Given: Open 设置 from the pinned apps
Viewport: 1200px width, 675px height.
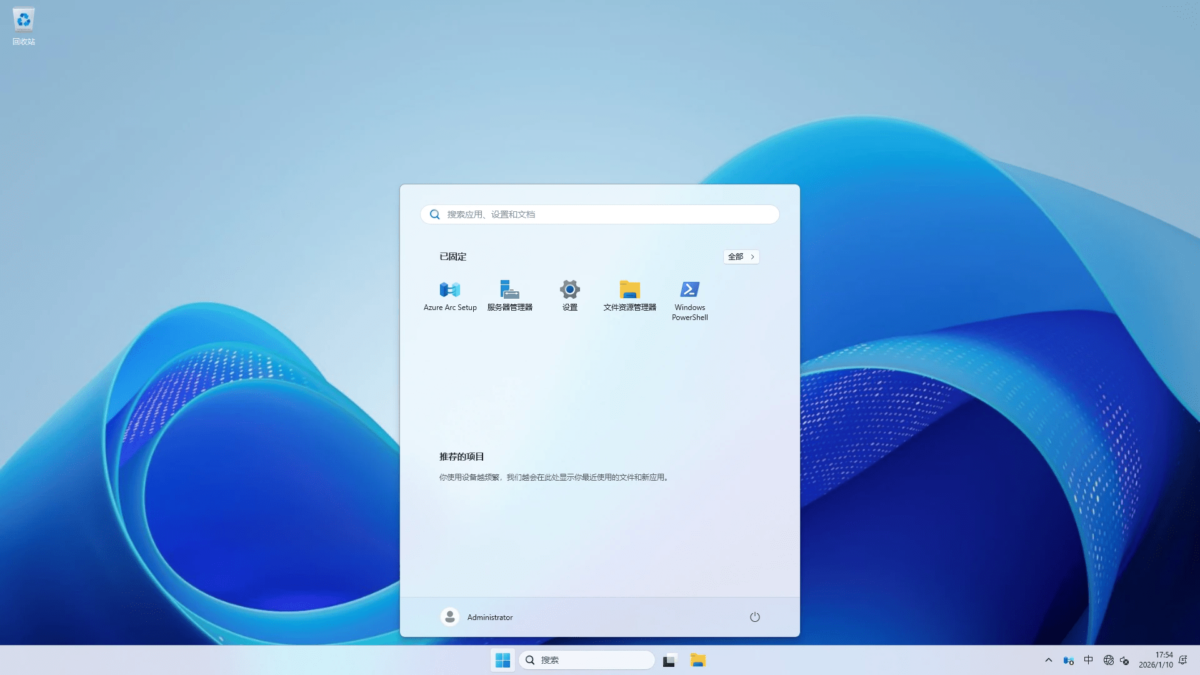Looking at the screenshot, I should pyautogui.click(x=568, y=290).
